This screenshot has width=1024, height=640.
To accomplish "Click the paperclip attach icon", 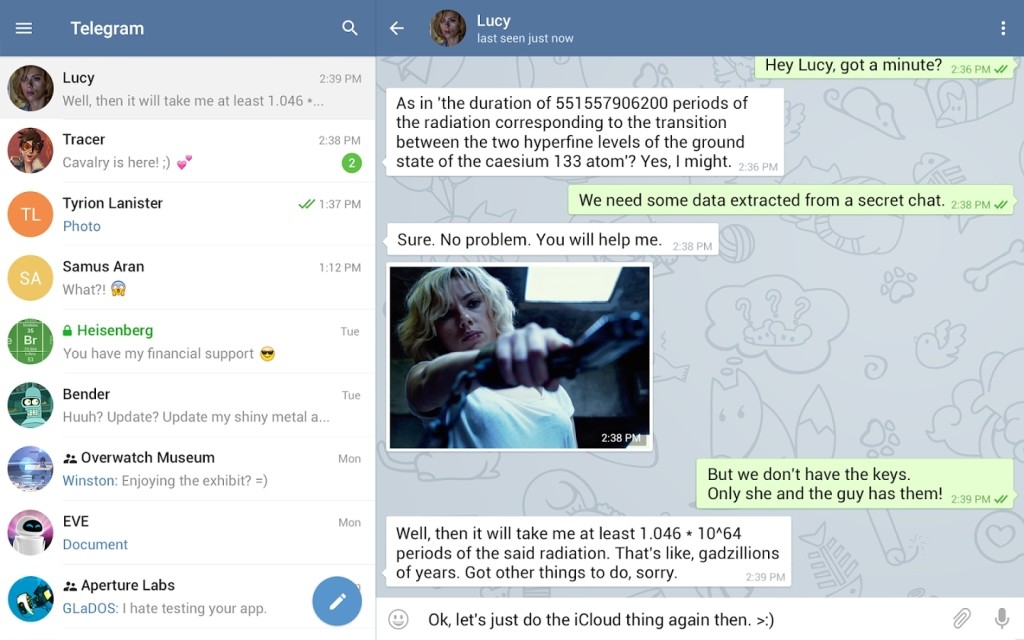I will click(962, 618).
